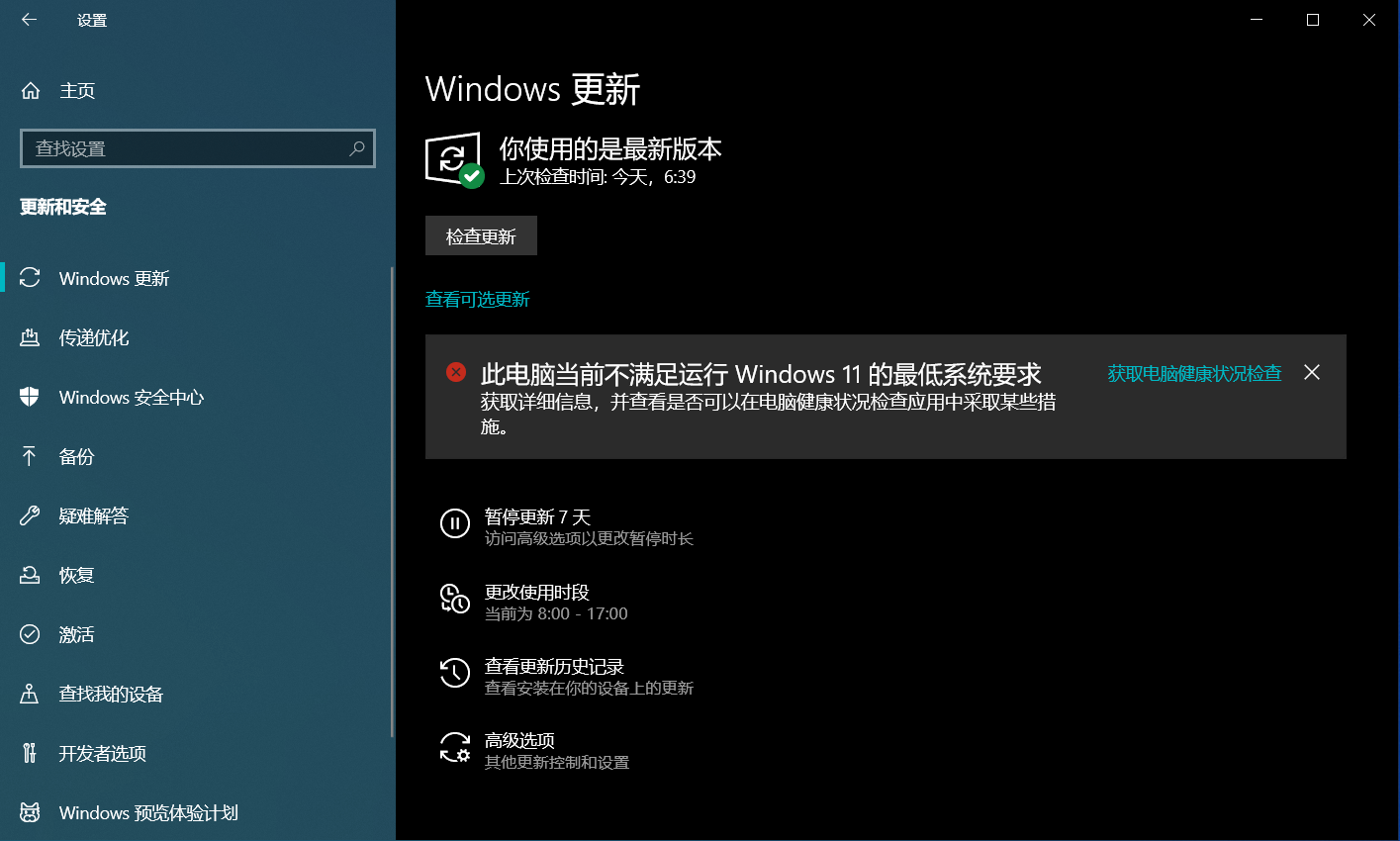Click the tools icon for 开发者选项
This screenshot has width=1400, height=841.
(30, 753)
